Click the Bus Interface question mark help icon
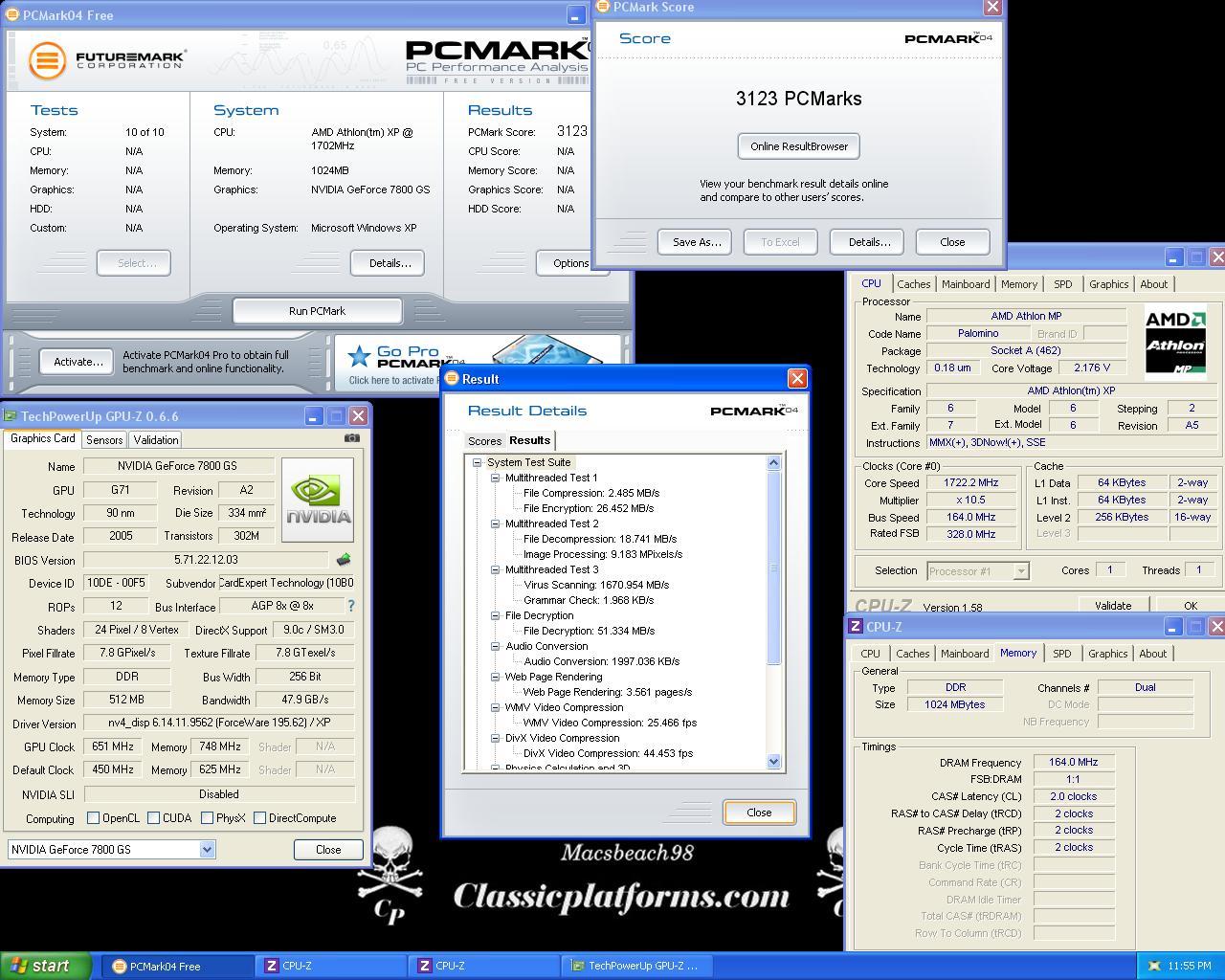This screenshot has height=980, width=1225. [351, 606]
